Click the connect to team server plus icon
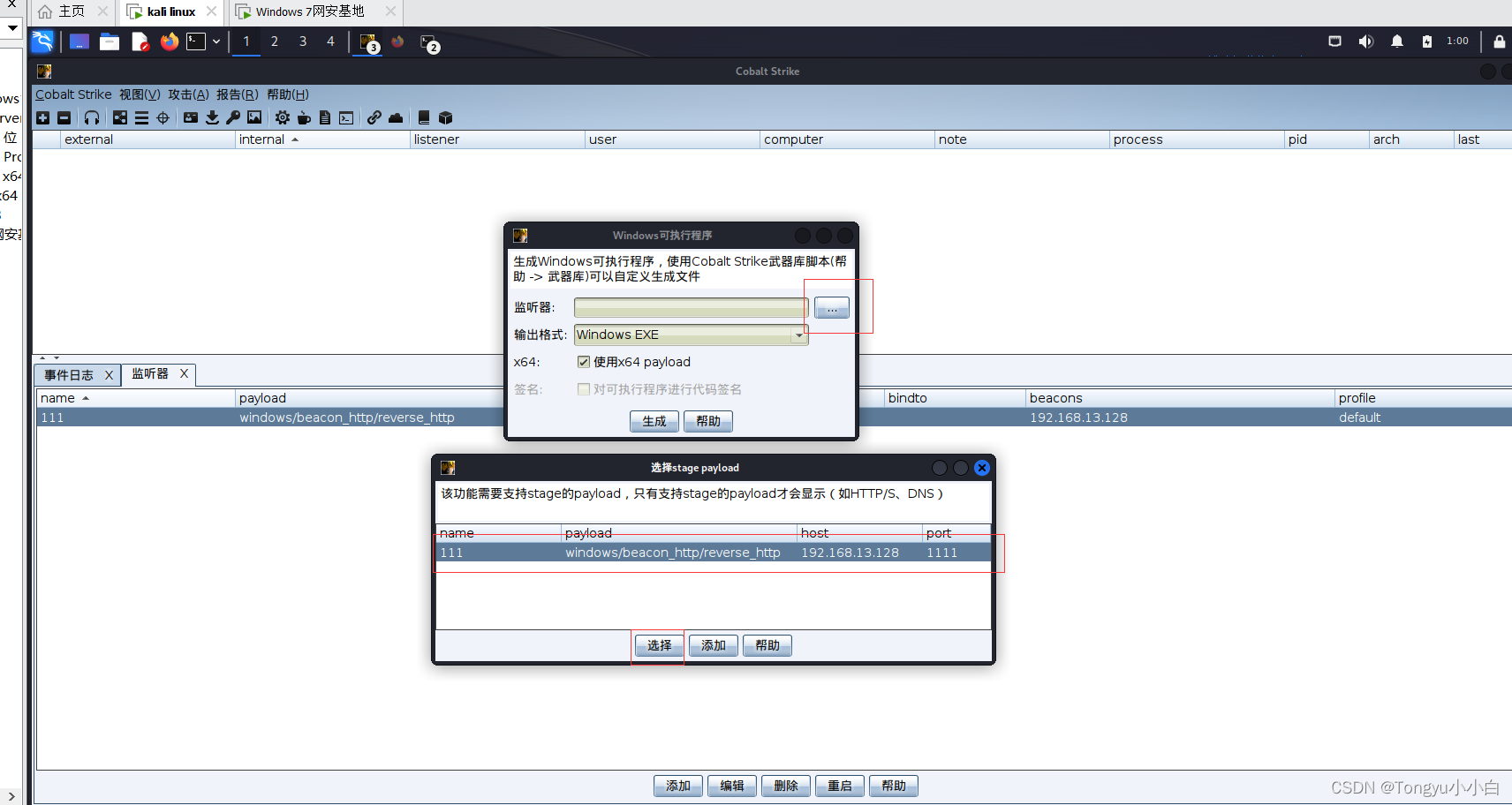This screenshot has height=805, width=1512. (x=42, y=117)
